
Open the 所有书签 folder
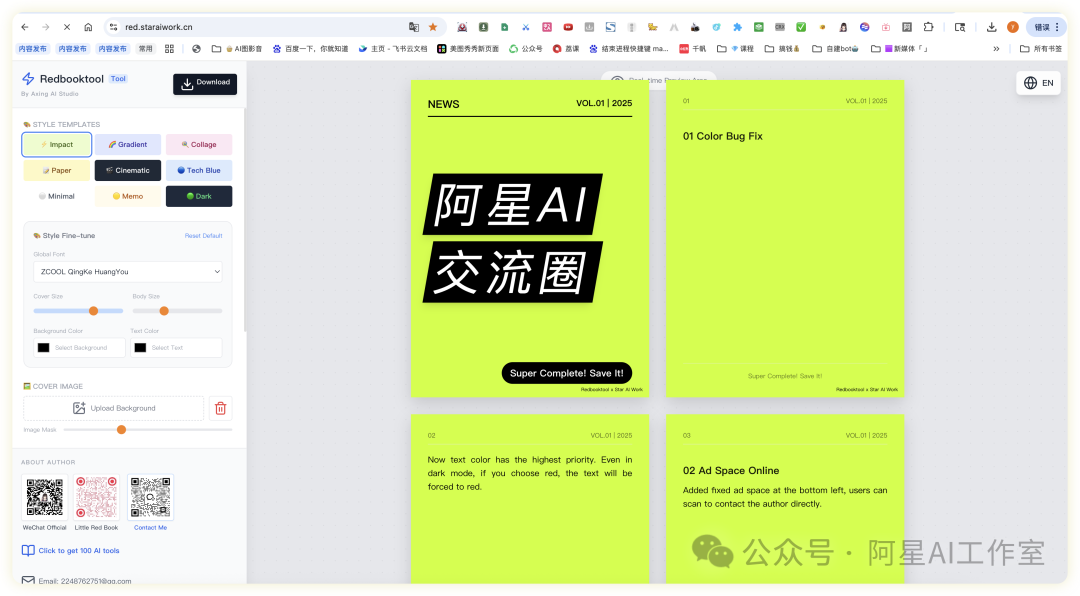pyautogui.click(x=1041, y=49)
